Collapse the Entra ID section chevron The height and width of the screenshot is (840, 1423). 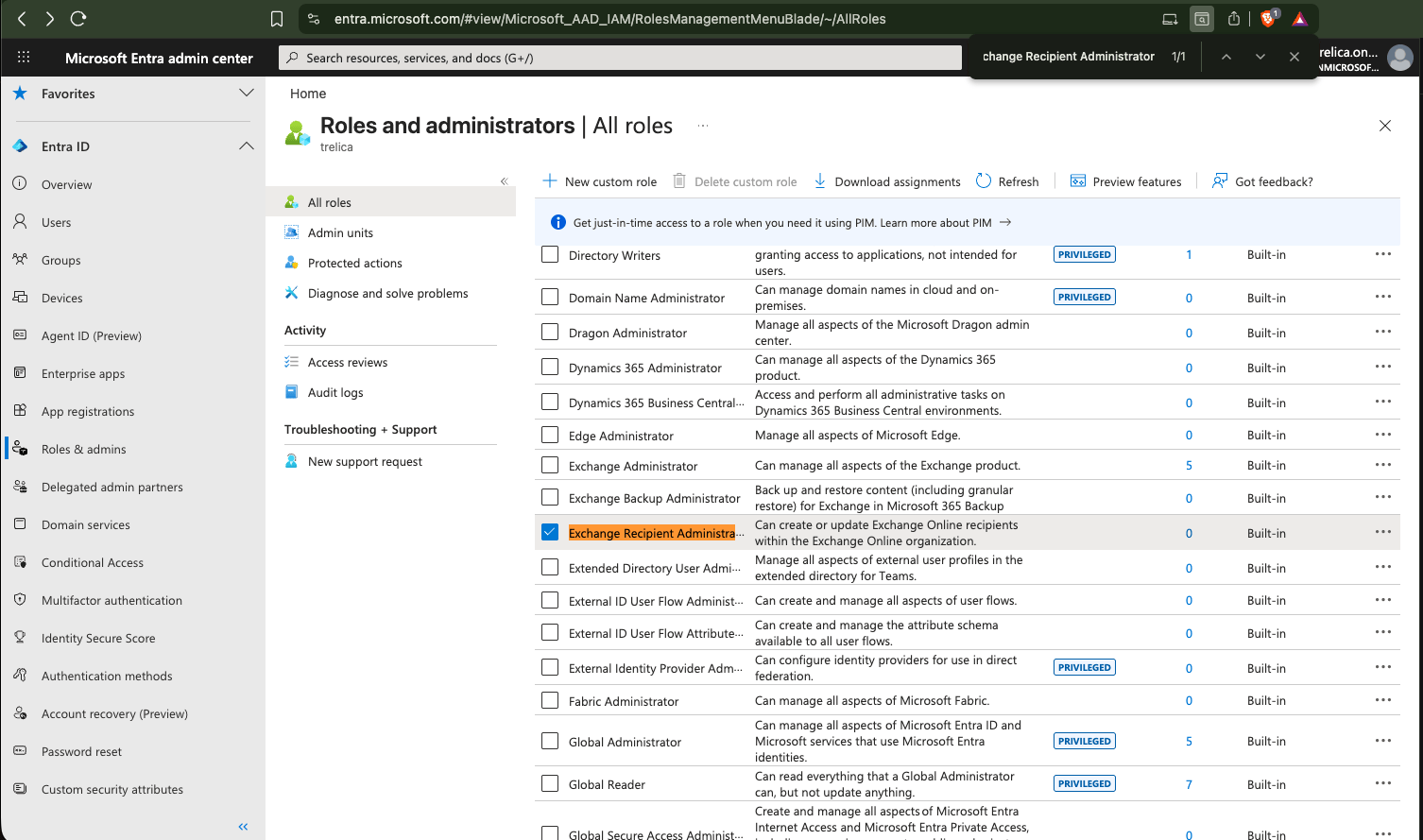tap(247, 146)
